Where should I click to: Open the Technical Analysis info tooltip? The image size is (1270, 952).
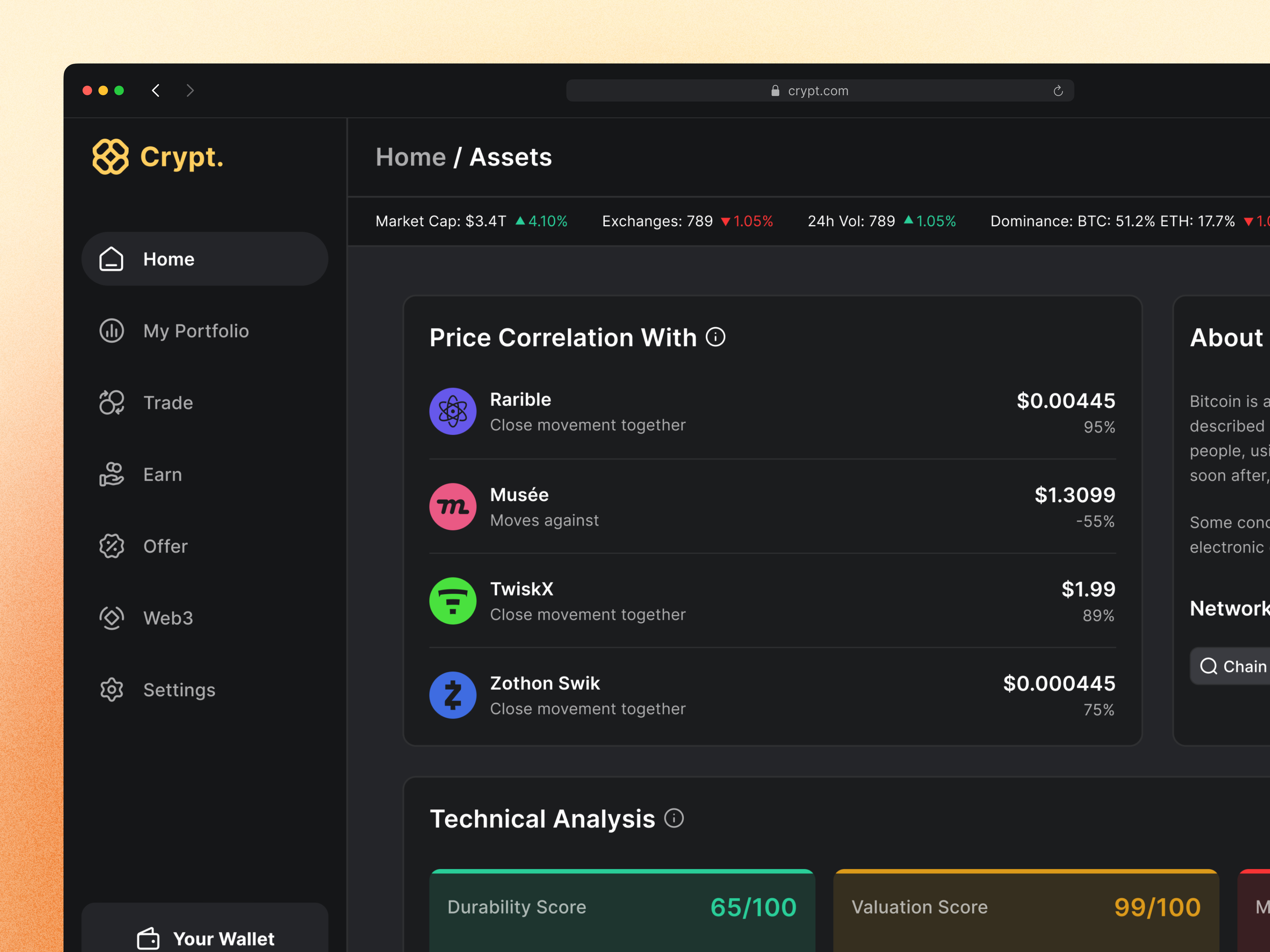[674, 818]
